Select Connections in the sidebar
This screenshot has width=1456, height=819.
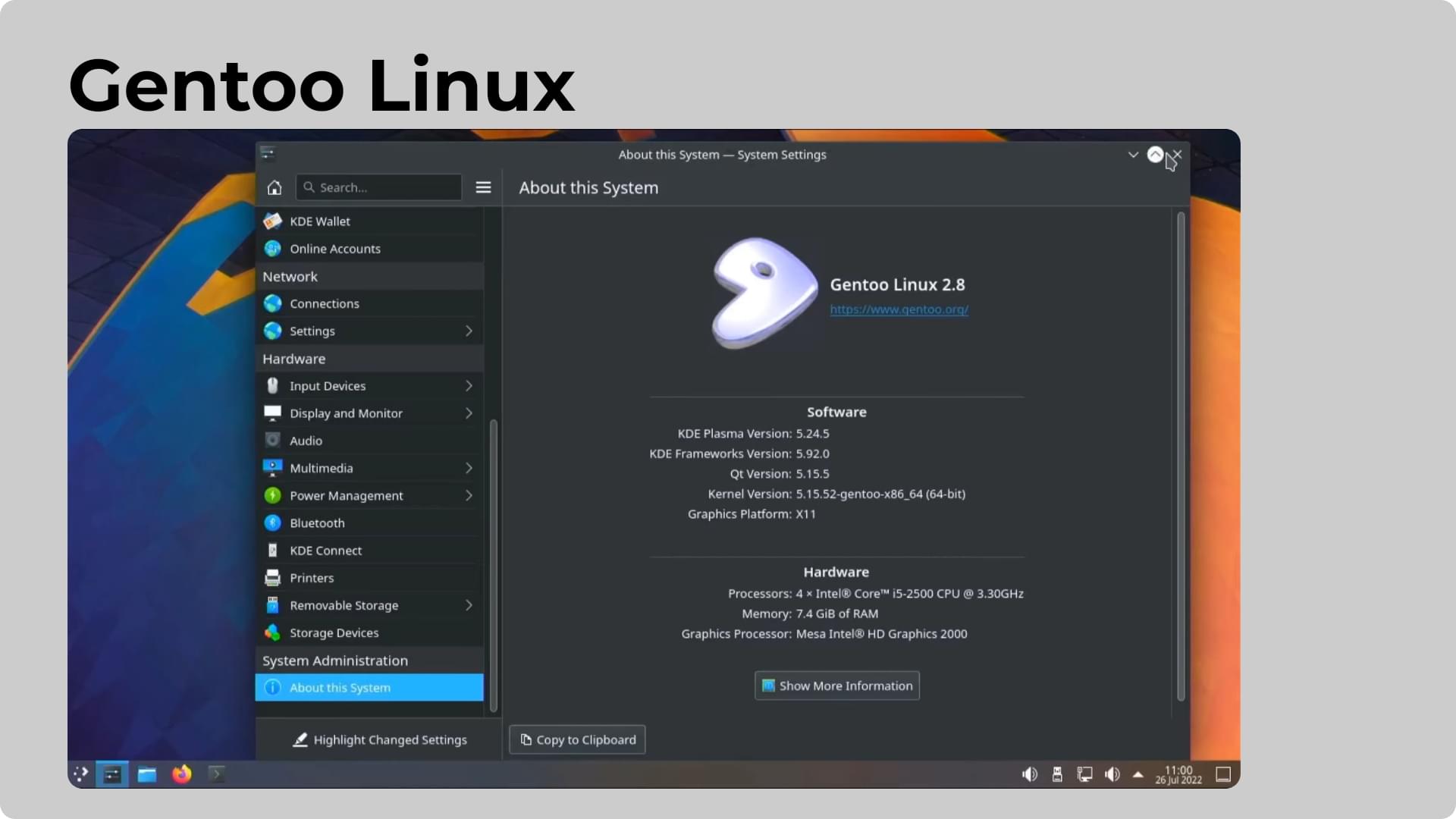click(x=369, y=303)
